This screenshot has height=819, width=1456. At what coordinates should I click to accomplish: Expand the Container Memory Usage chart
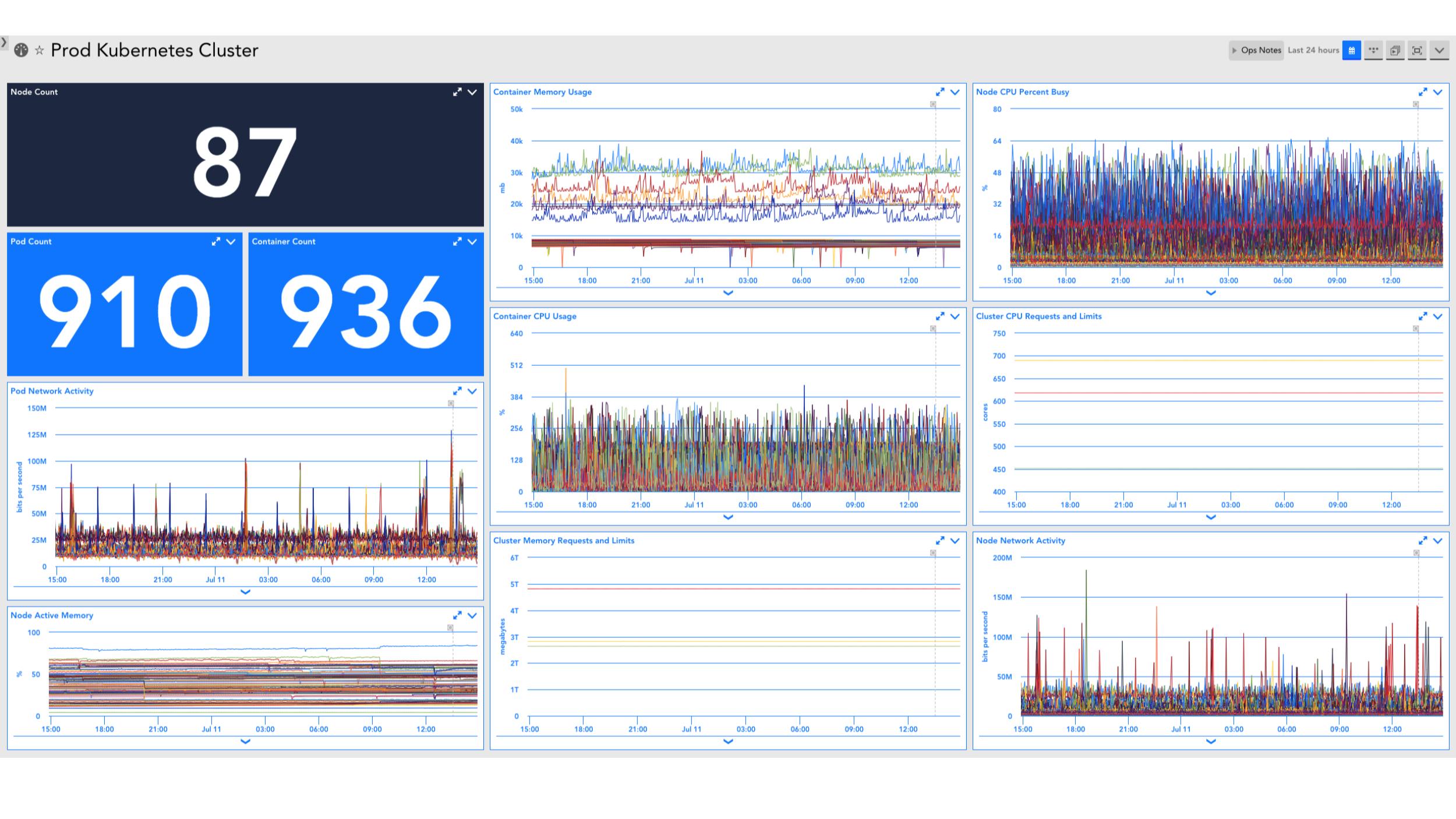point(939,91)
